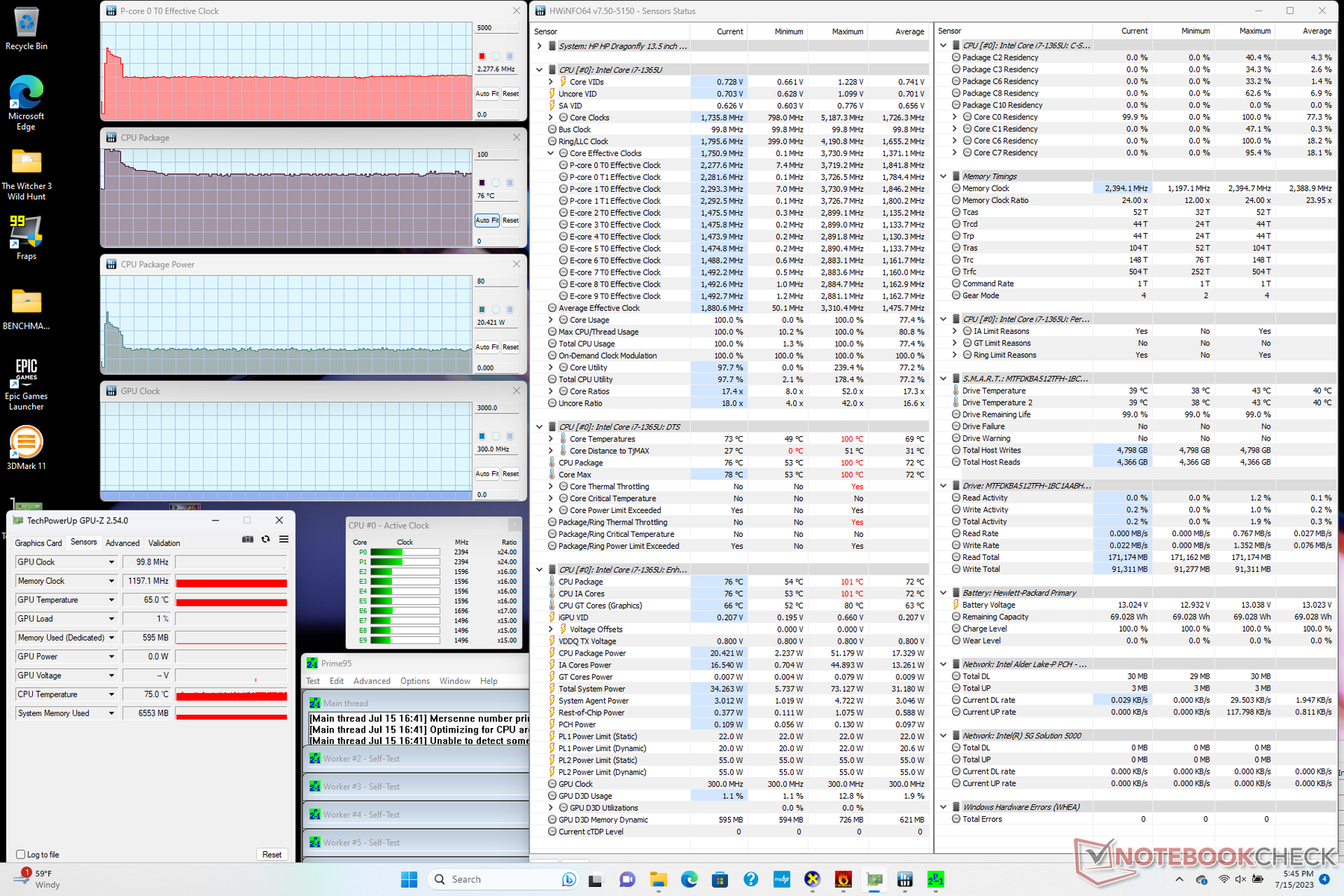
Task: Open the Prime95 Edit menu
Action: click(x=337, y=681)
